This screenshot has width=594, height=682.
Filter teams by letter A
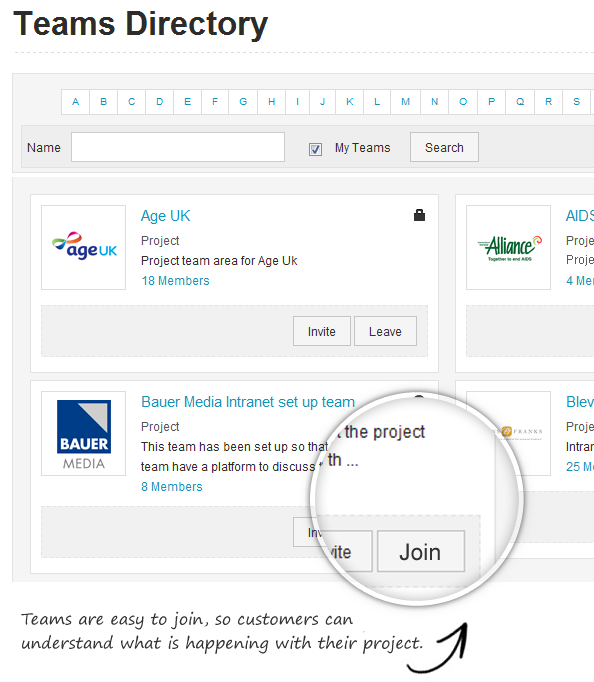tap(76, 102)
